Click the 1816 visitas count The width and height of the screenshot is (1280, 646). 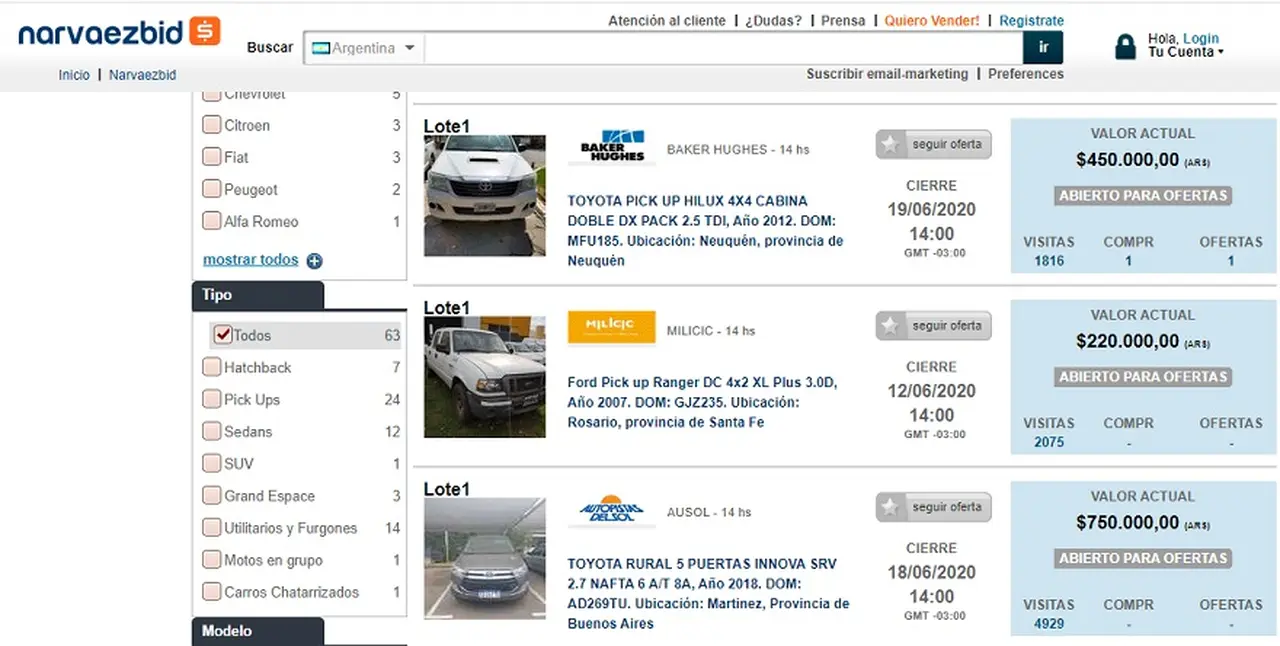click(x=1049, y=261)
